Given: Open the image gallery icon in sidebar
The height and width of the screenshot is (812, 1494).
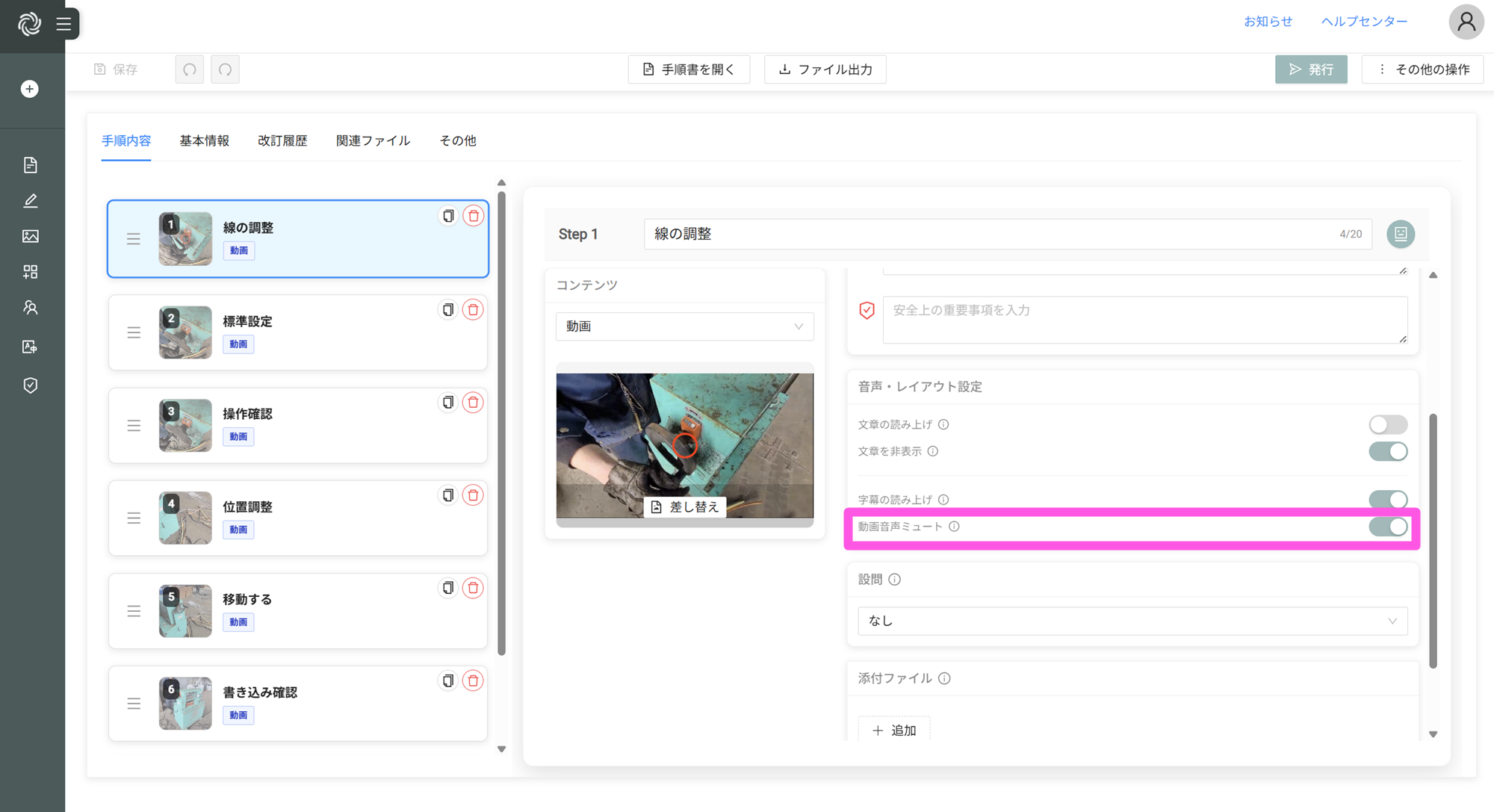Looking at the screenshot, I should coord(30,236).
